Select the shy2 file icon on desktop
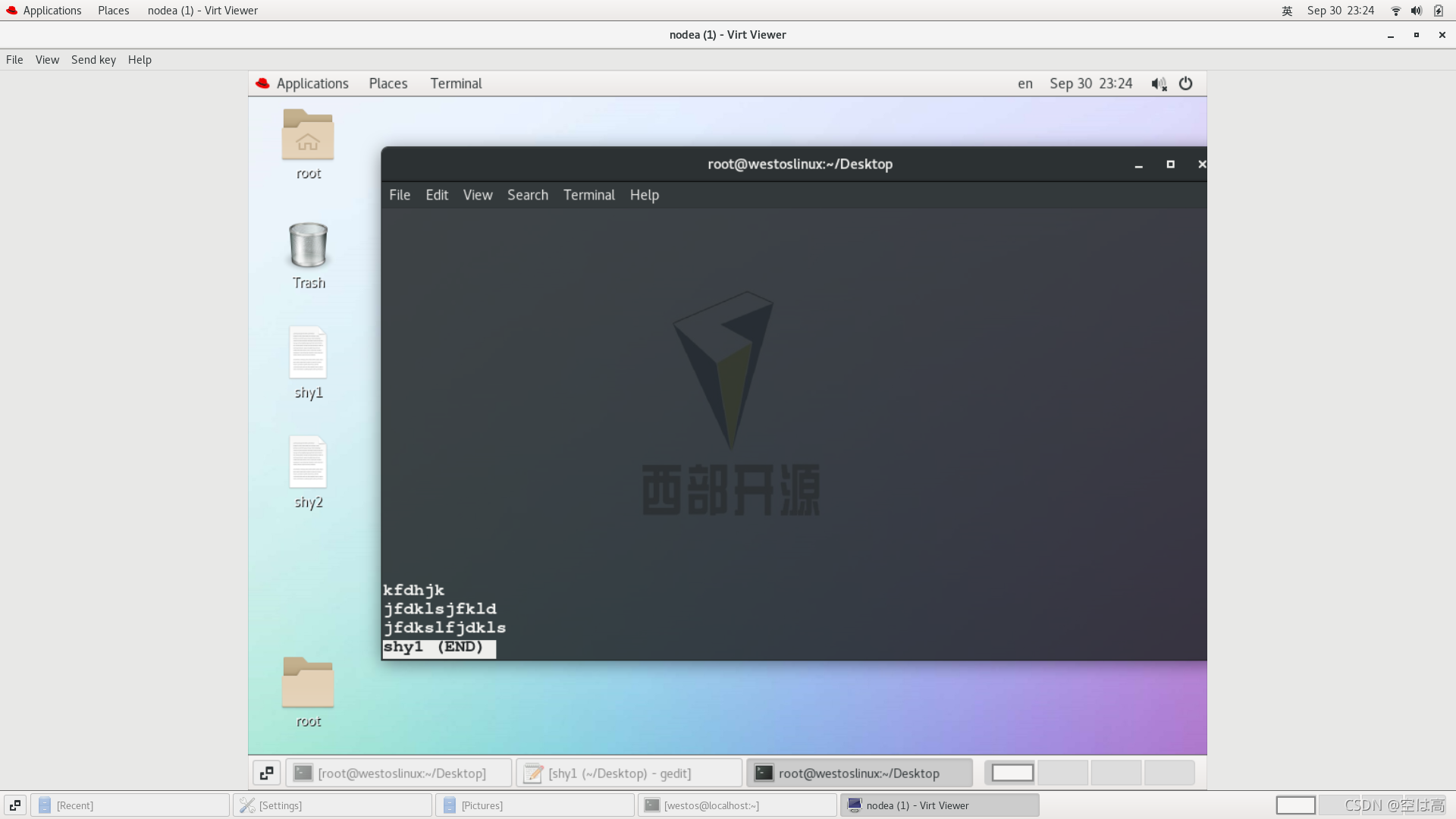This screenshot has width=1456, height=819. coord(308,461)
